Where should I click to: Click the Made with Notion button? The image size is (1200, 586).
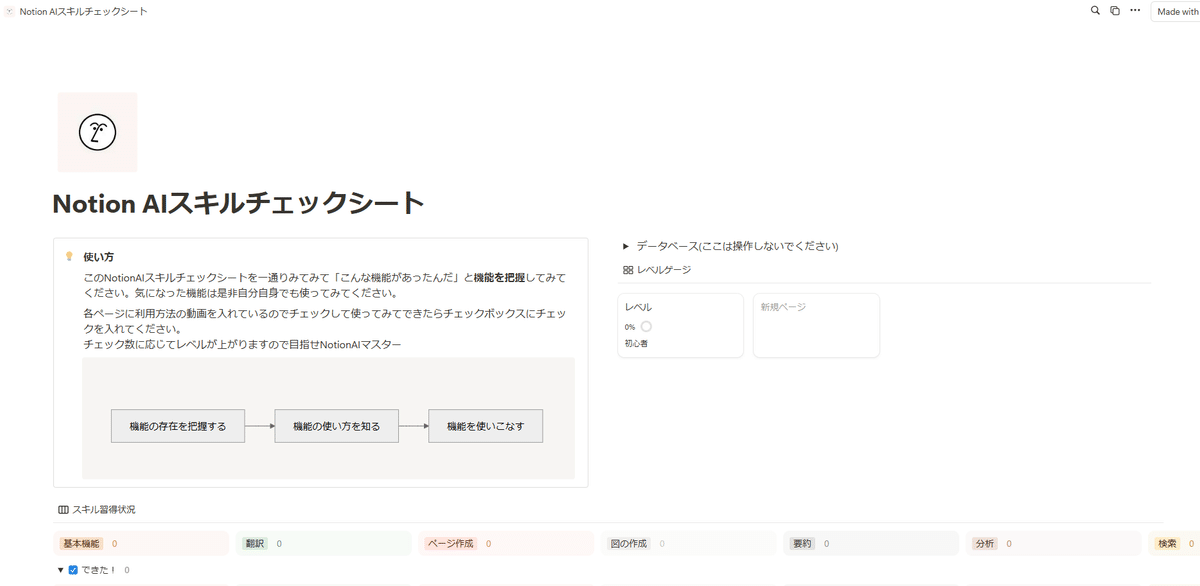tap(1177, 10)
